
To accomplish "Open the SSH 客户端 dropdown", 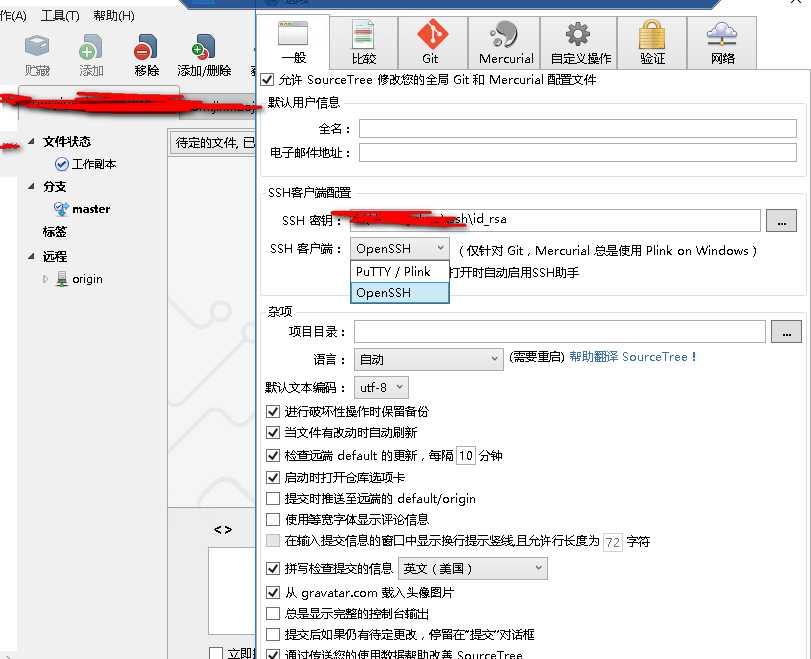I will tap(400, 249).
